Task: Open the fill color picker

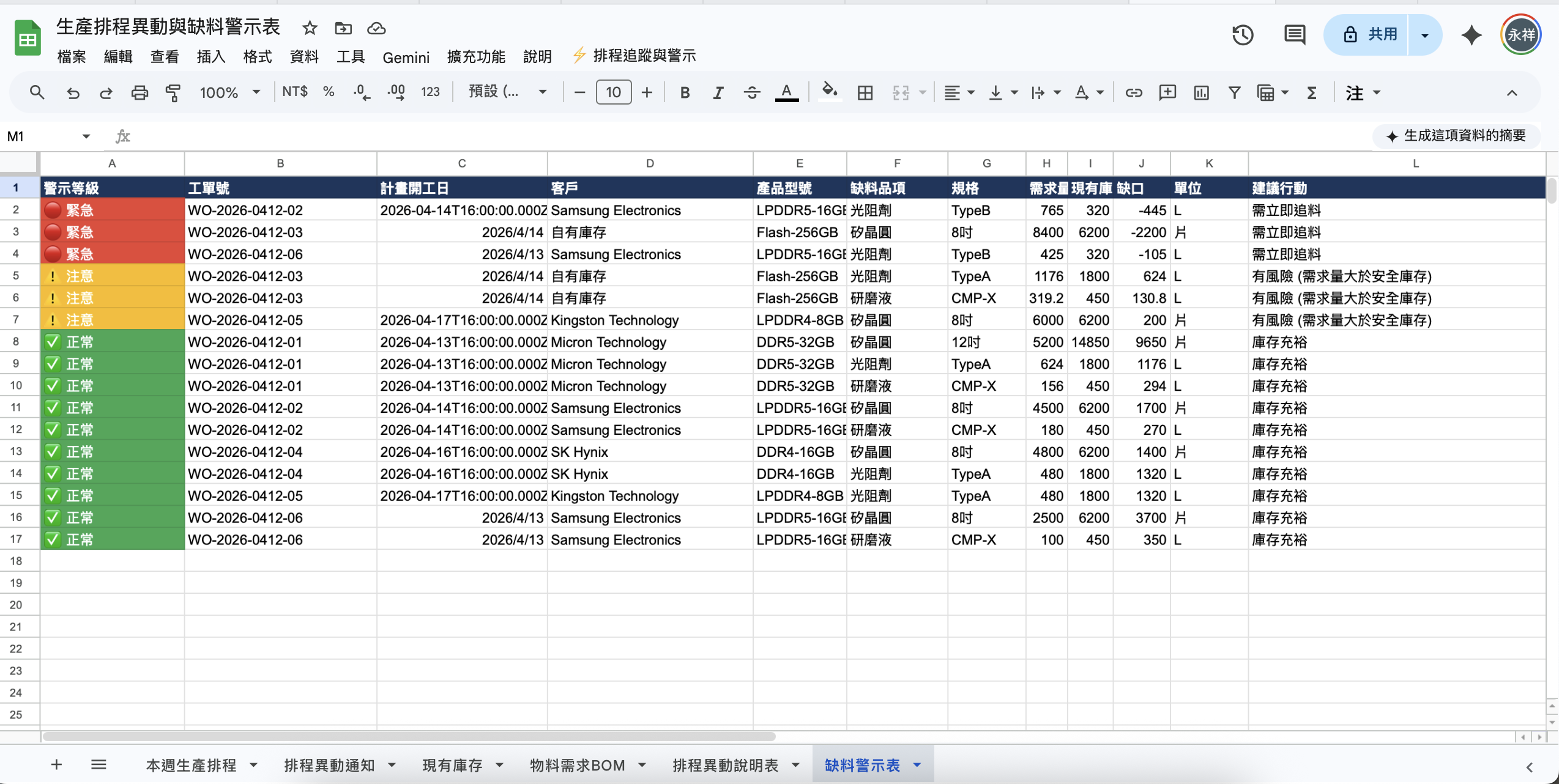Action: (829, 92)
